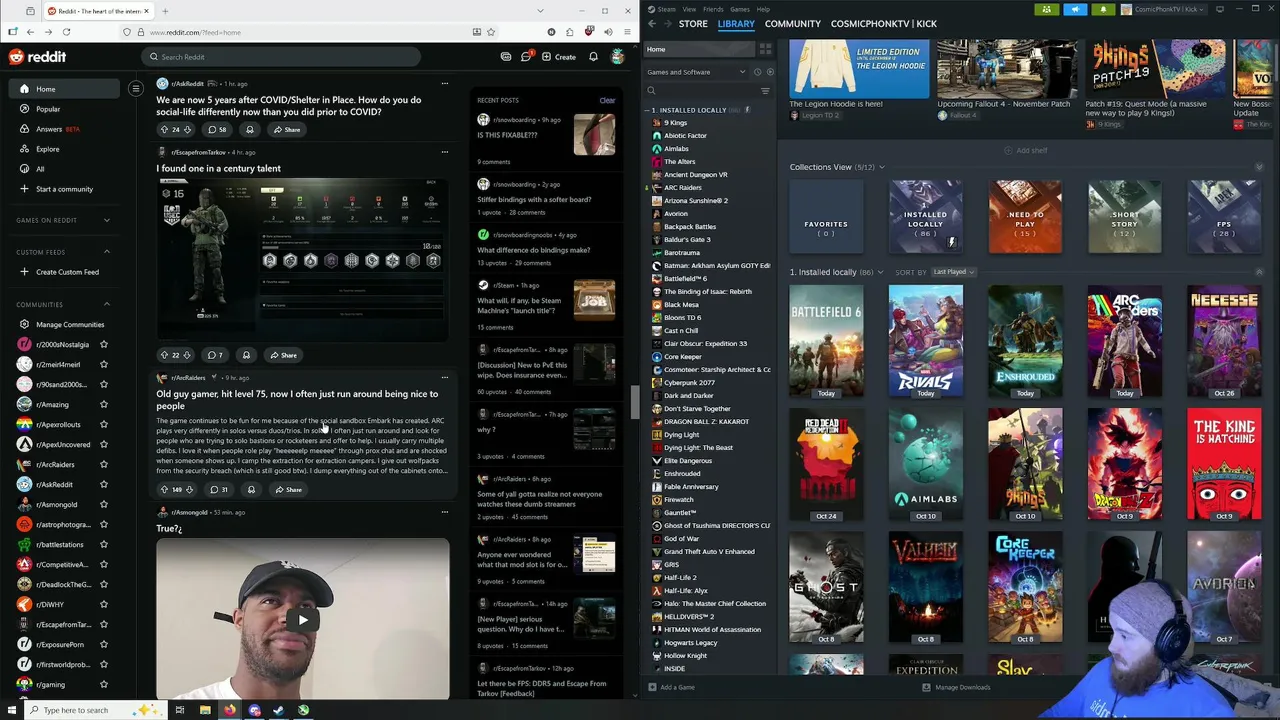The width and height of the screenshot is (1280, 720).
Task: Expand the Games on Reddit section
Action: click(x=107, y=220)
